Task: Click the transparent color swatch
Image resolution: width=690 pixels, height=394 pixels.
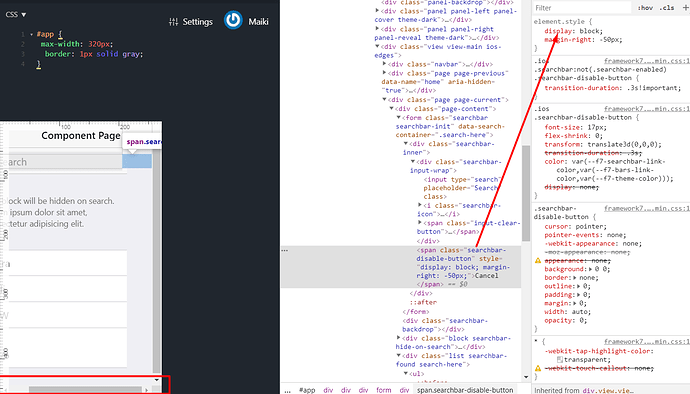Action: [560, 360]
